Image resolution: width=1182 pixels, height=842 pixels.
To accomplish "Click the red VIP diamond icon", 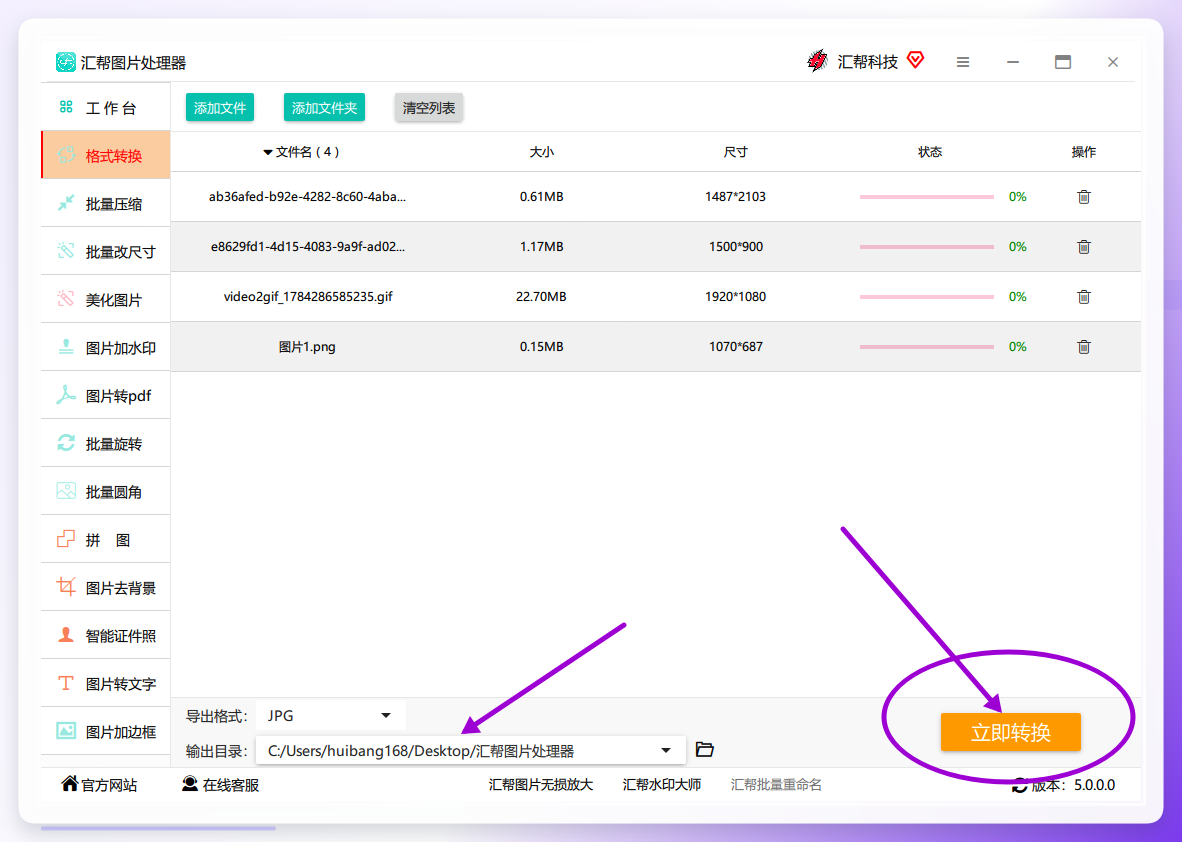I will point(915,60).
